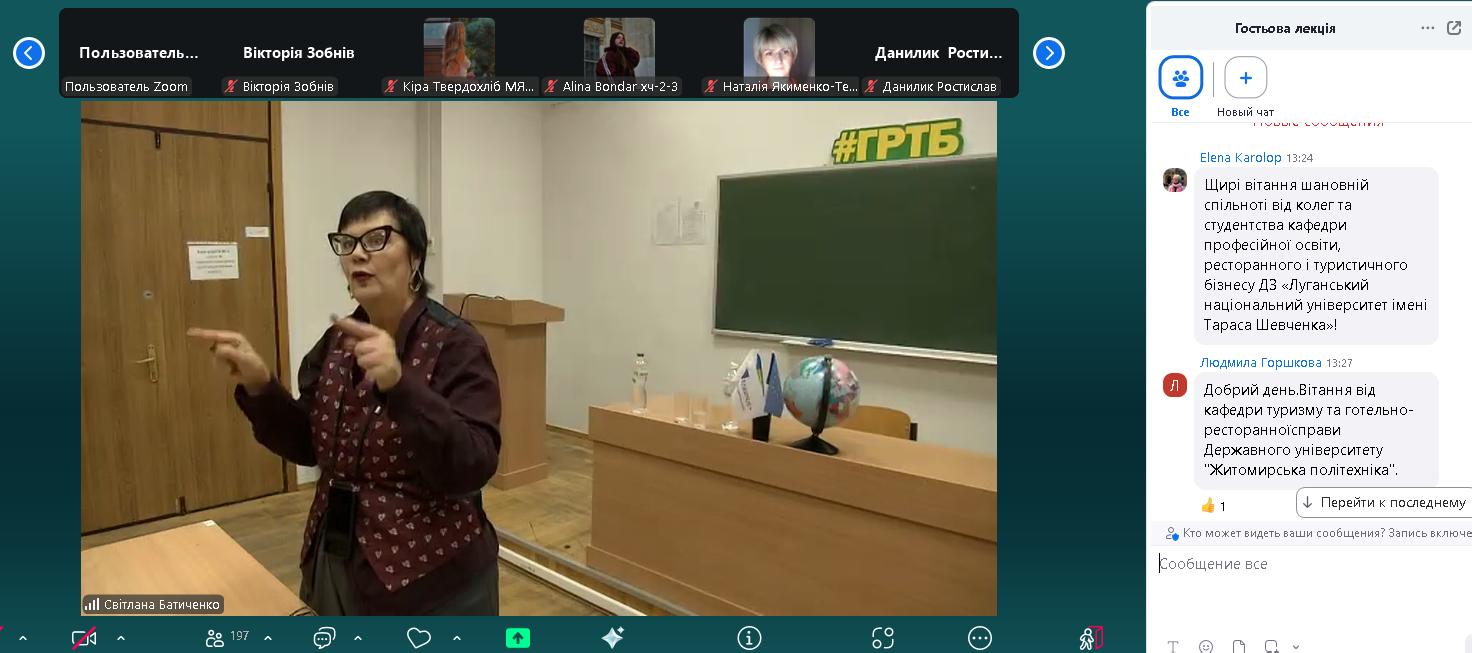Open Людмила Горшкова sender name
Image resolution: width=1472 pixels, height=653 pixels.
(1260, 363)
